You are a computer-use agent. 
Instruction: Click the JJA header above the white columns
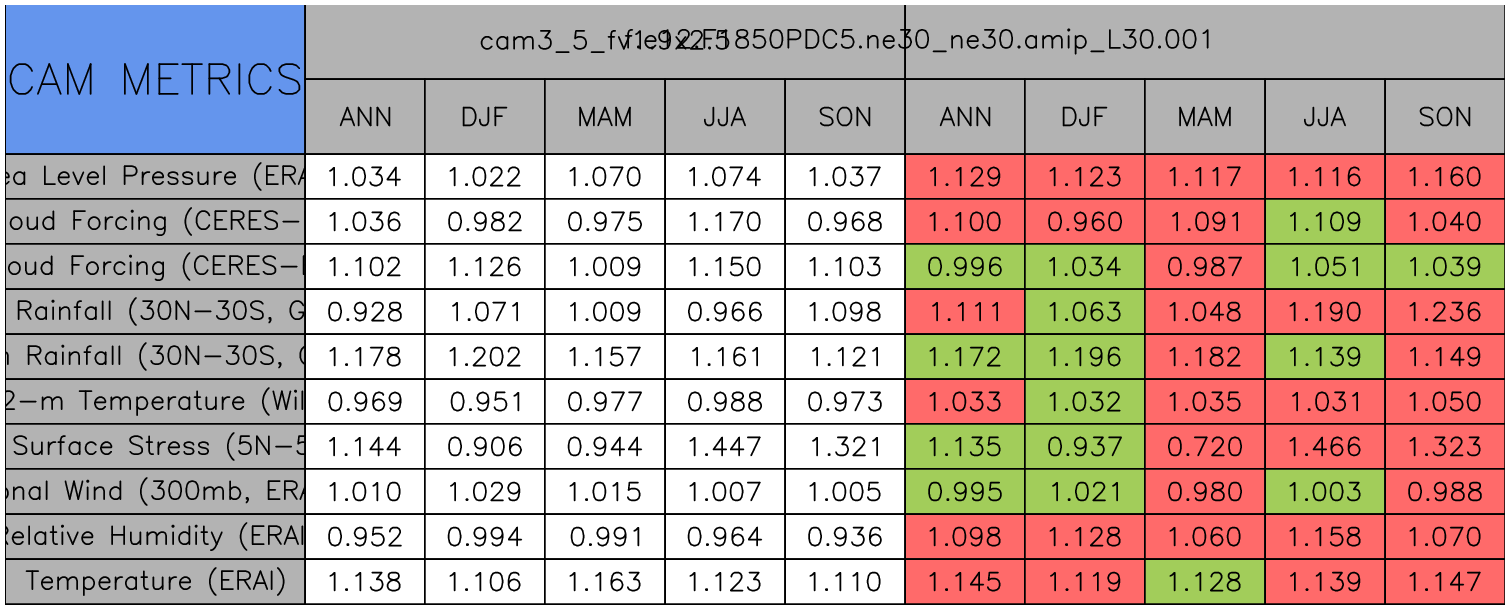pos(724,117)
